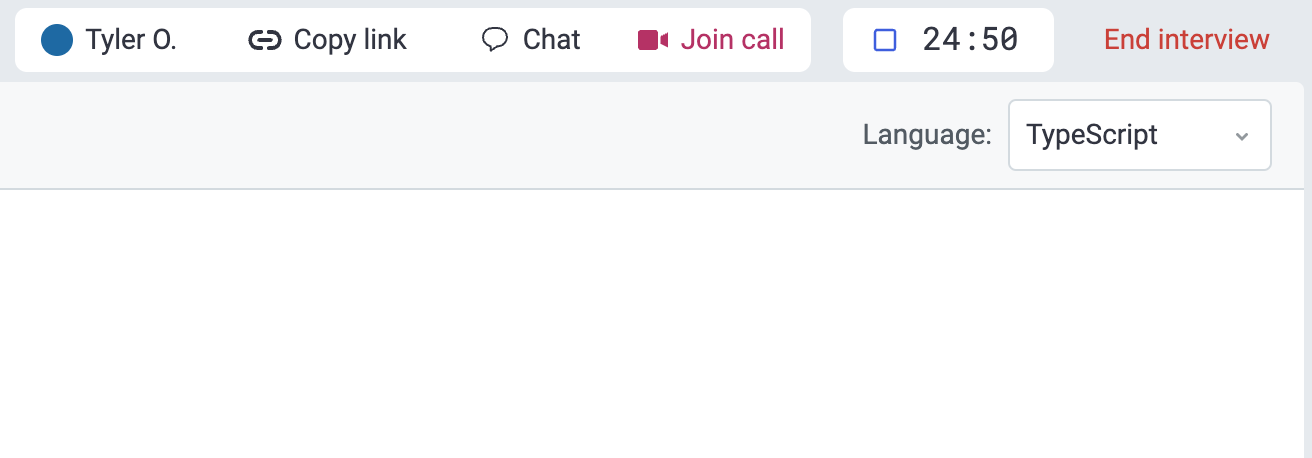Click the blue Tyler O. avatar circle
The image size is (1312, 458).
(x=57, y=40)
